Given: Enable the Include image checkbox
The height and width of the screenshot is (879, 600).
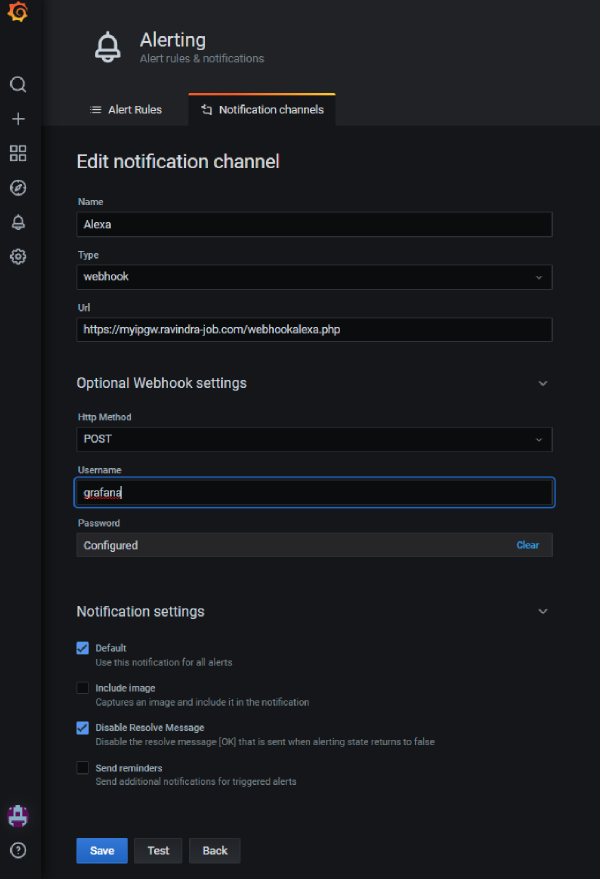Looking at the screenshot, I should (x=83, y=688).
